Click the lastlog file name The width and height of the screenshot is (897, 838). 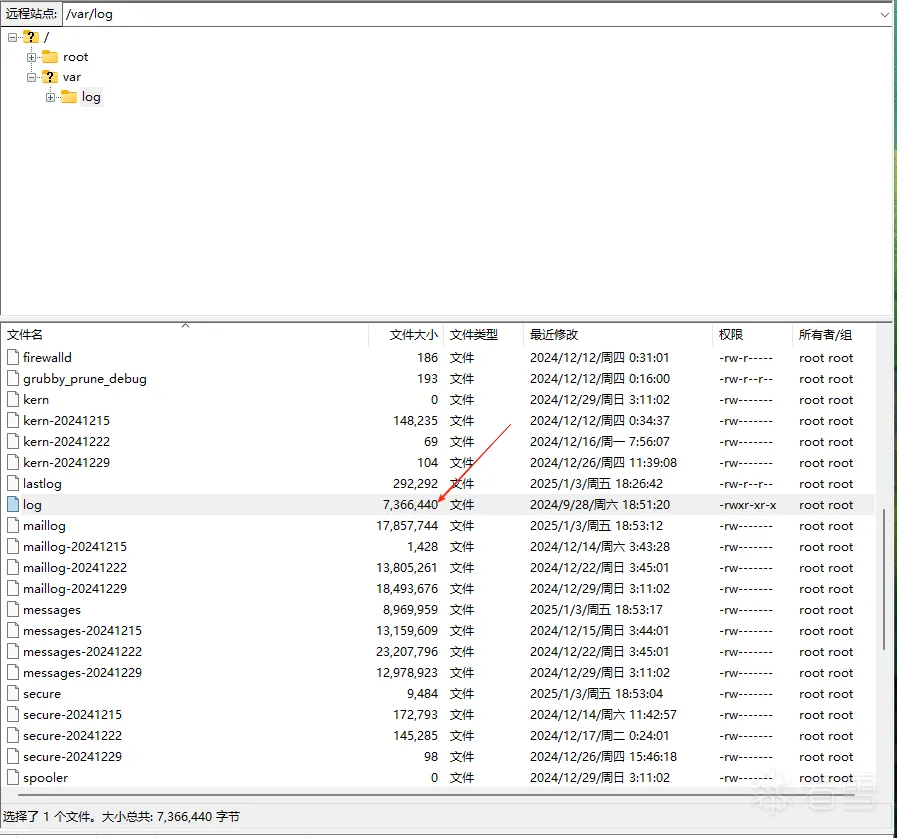42,483
